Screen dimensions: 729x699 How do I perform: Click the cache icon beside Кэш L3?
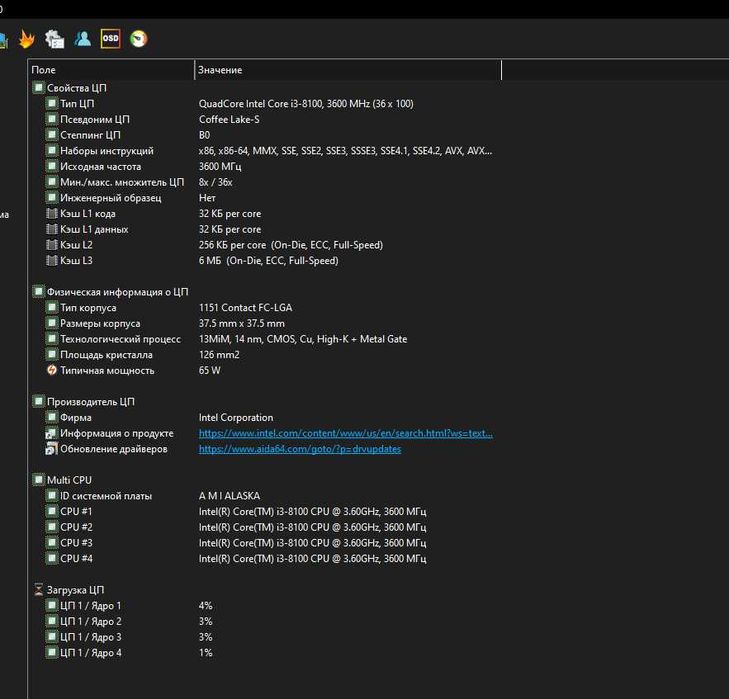[52, 260]
